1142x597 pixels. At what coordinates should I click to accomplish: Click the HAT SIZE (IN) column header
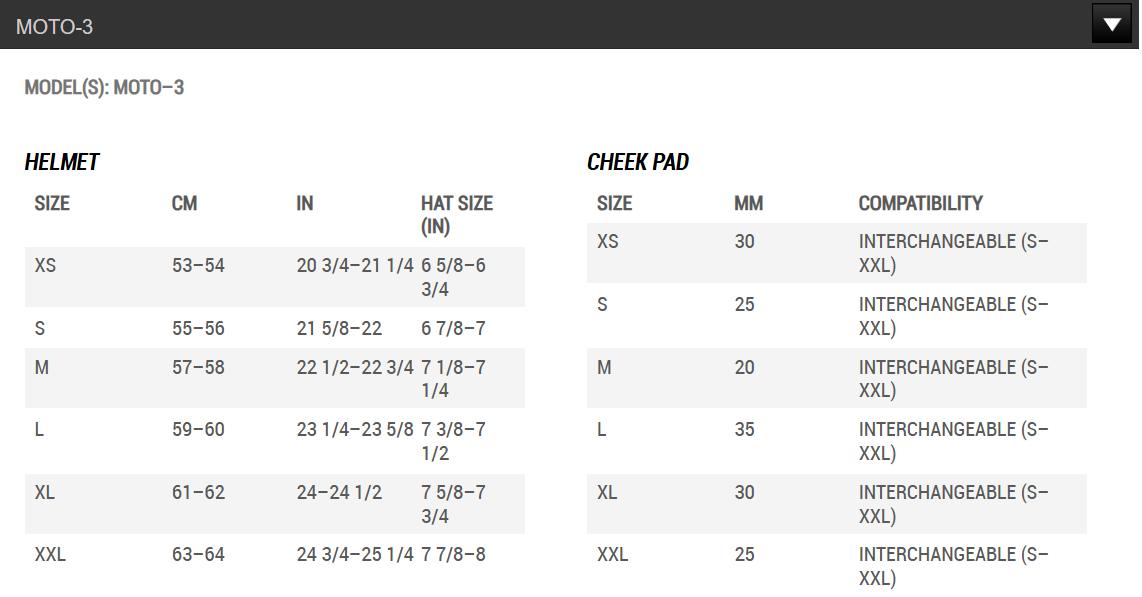tap(457, 215)
